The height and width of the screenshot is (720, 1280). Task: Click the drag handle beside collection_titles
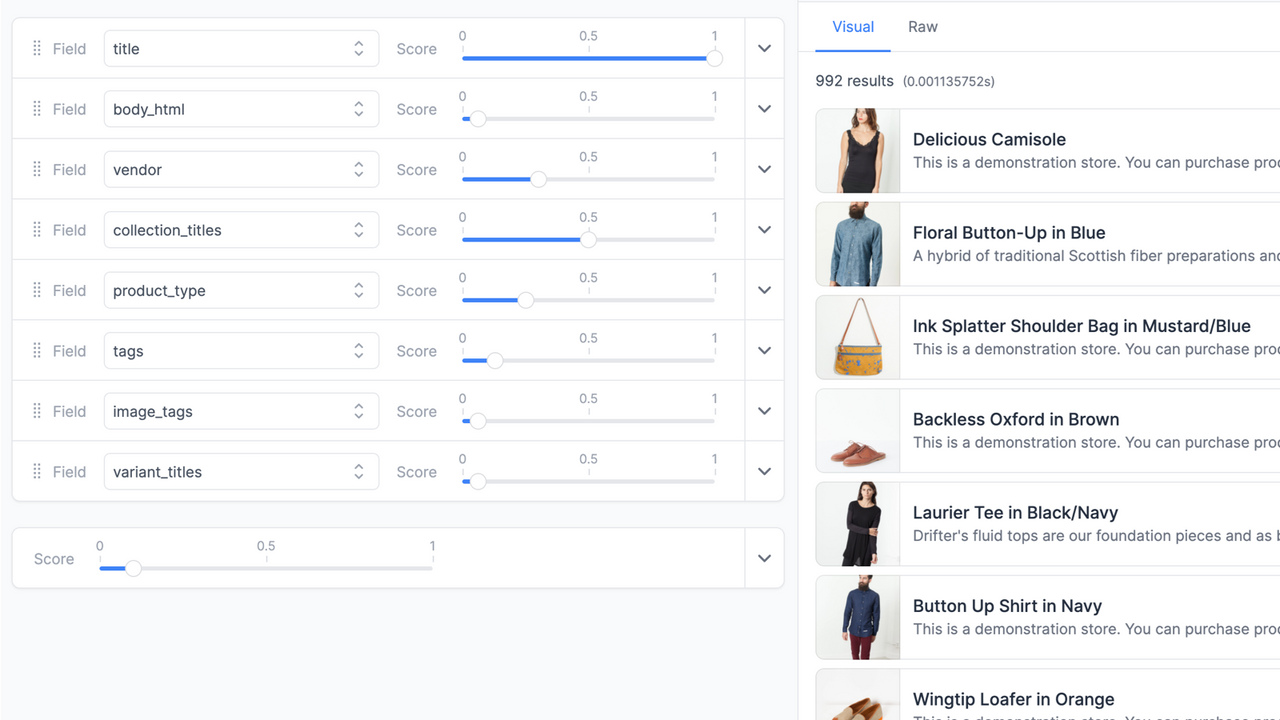coord(36,229)
